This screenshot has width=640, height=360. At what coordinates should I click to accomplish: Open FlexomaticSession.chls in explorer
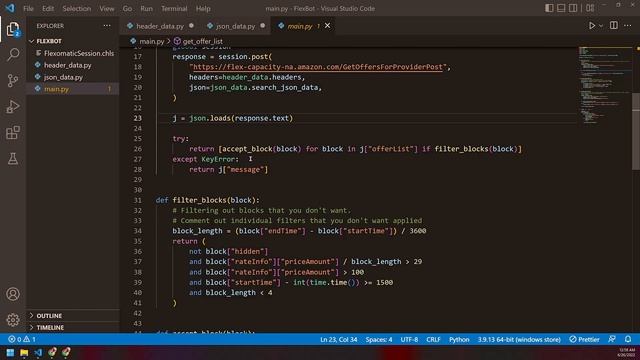[73, 53]
